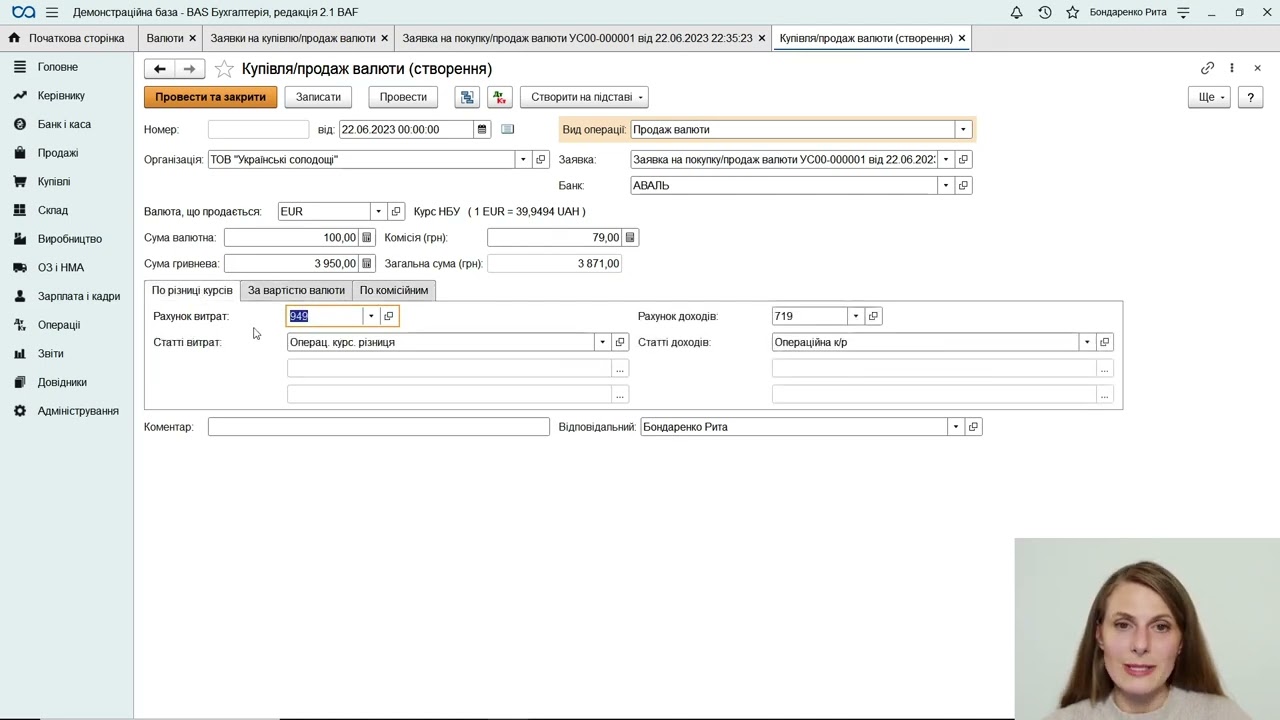This screenshot has height=720, width=1280.
Task: Open calculator for Сума валютна
Action: 367,237
